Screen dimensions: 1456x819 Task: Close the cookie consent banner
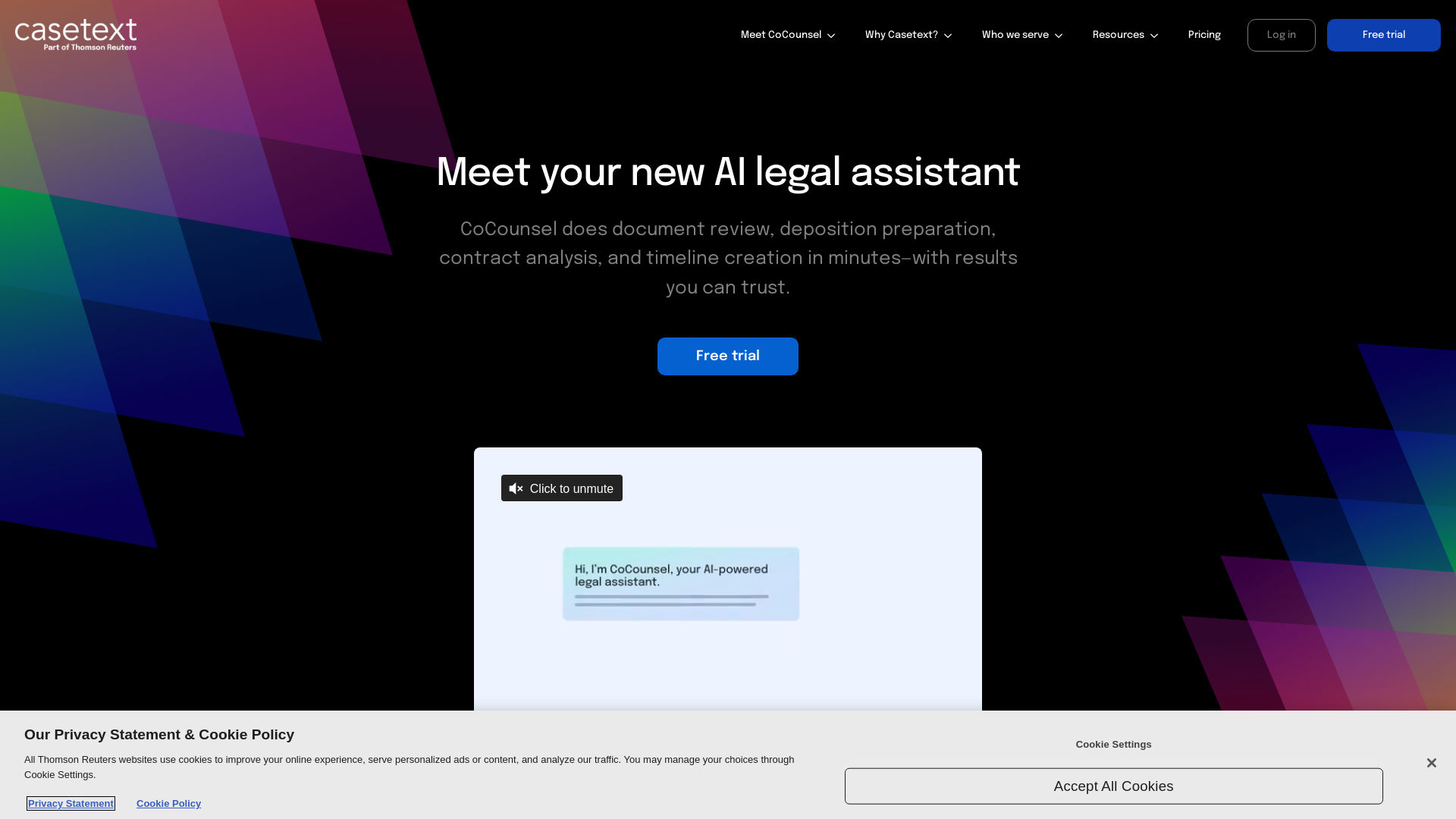pos(1431,762)
